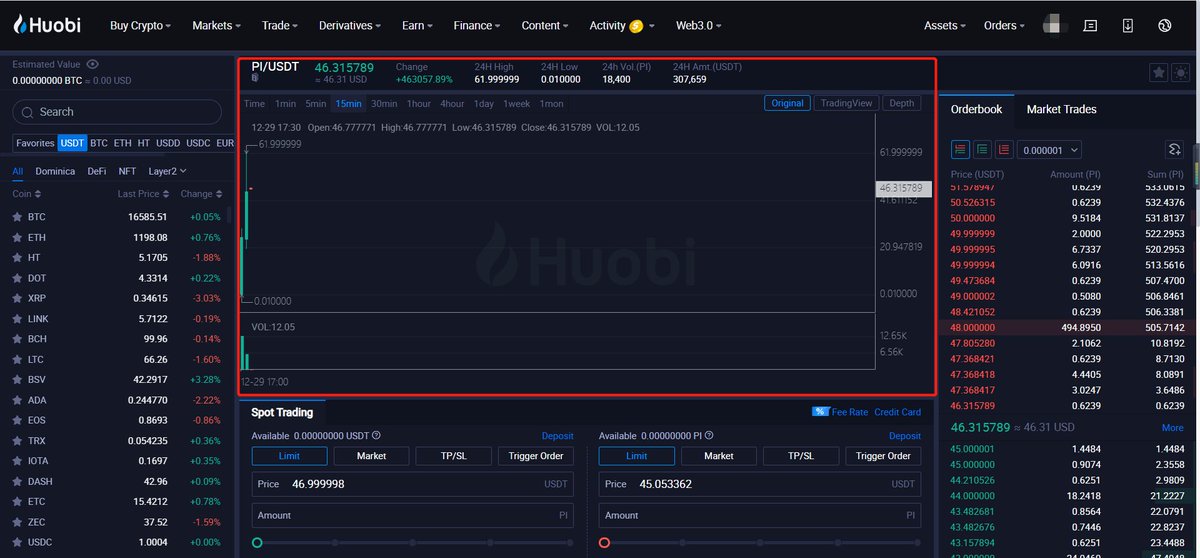
Task: Show buy orders only in orderbook
Action: (x=982, y=149)
